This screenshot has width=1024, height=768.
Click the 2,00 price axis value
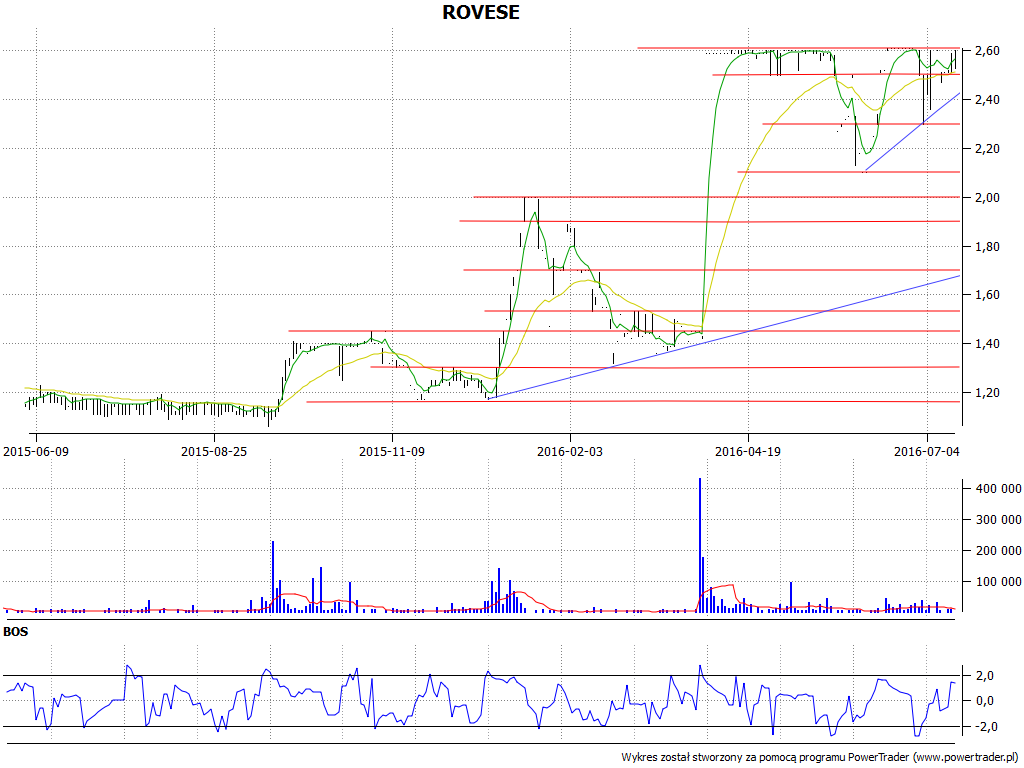(987, 198)
